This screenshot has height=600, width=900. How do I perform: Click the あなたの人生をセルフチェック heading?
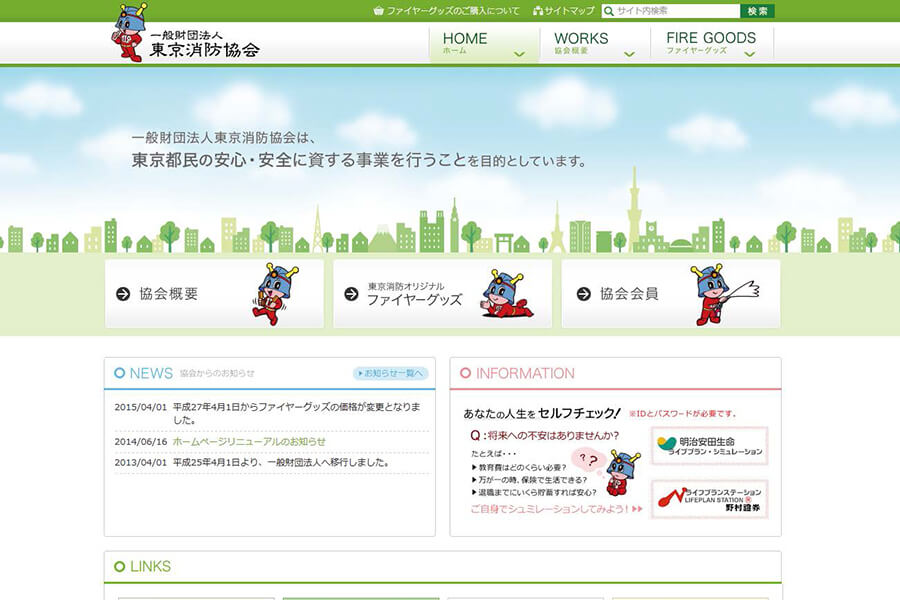(542, 413)
